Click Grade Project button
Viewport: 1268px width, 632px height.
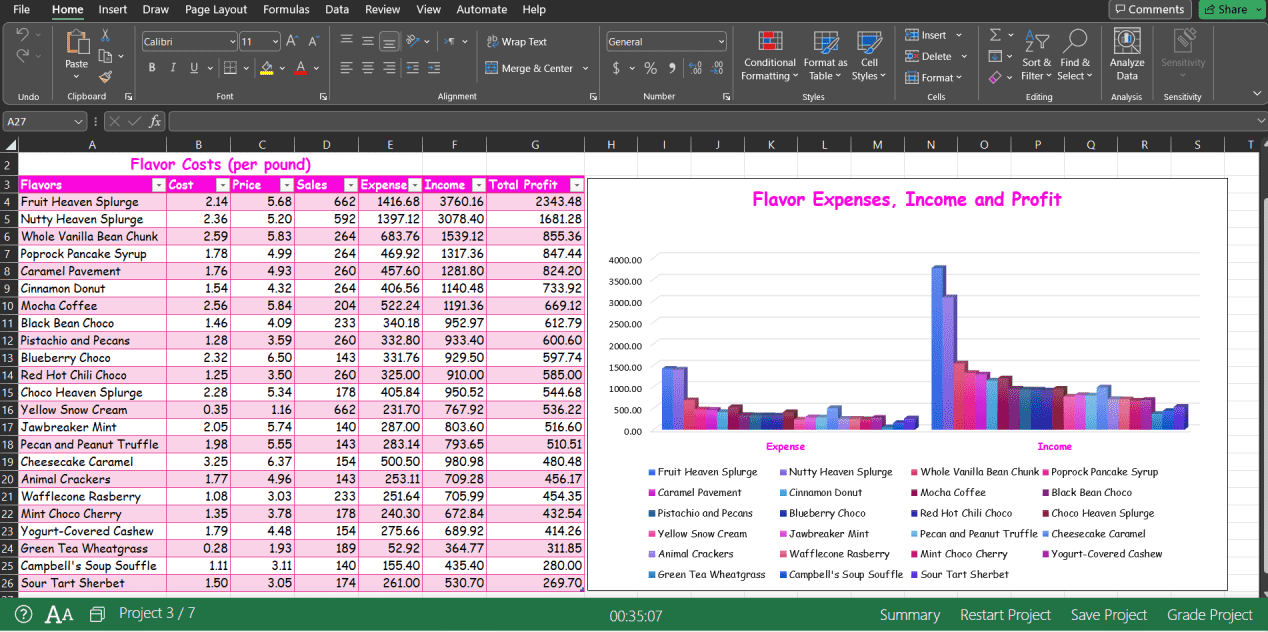1210,615
